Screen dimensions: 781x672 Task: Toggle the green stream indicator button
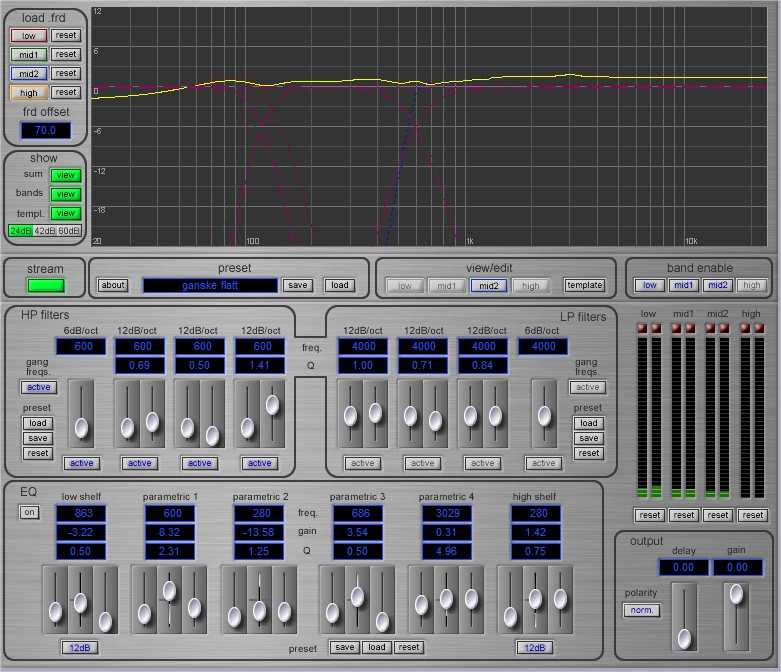[44, 286]
